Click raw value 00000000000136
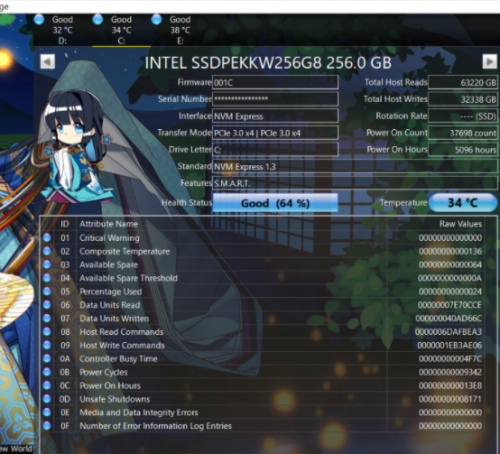 point(450,251)
